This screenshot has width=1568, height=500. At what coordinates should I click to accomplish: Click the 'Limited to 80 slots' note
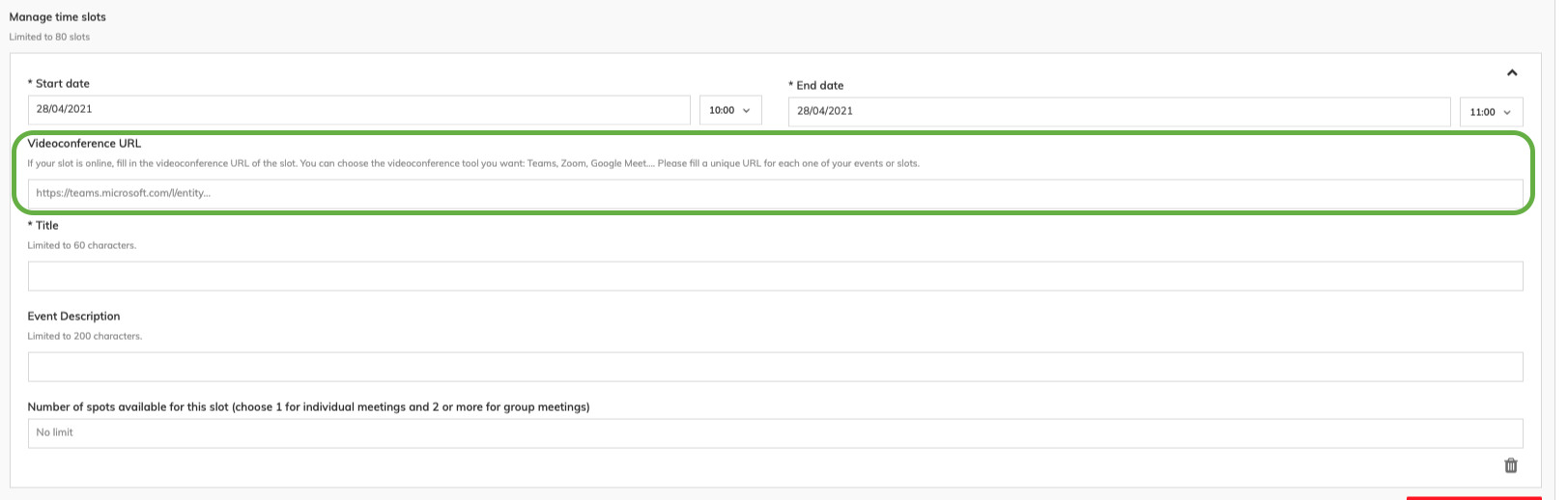49,37
